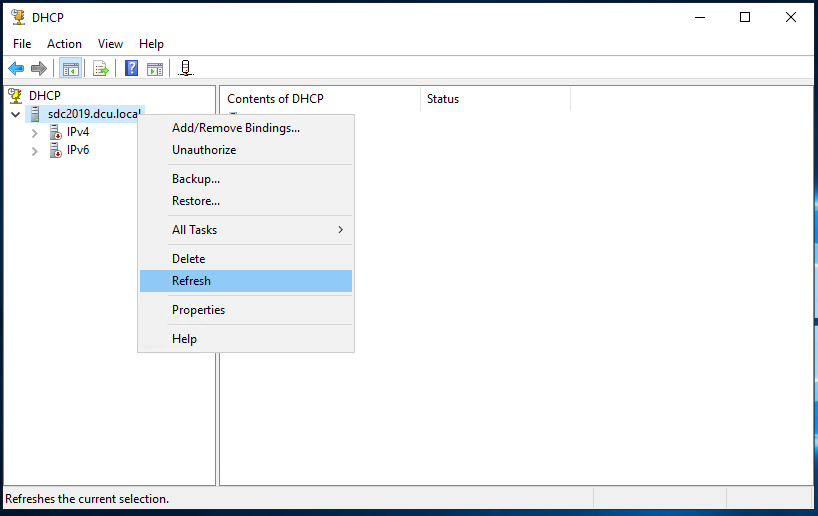Click Unauthorize in the context menu

204,150
